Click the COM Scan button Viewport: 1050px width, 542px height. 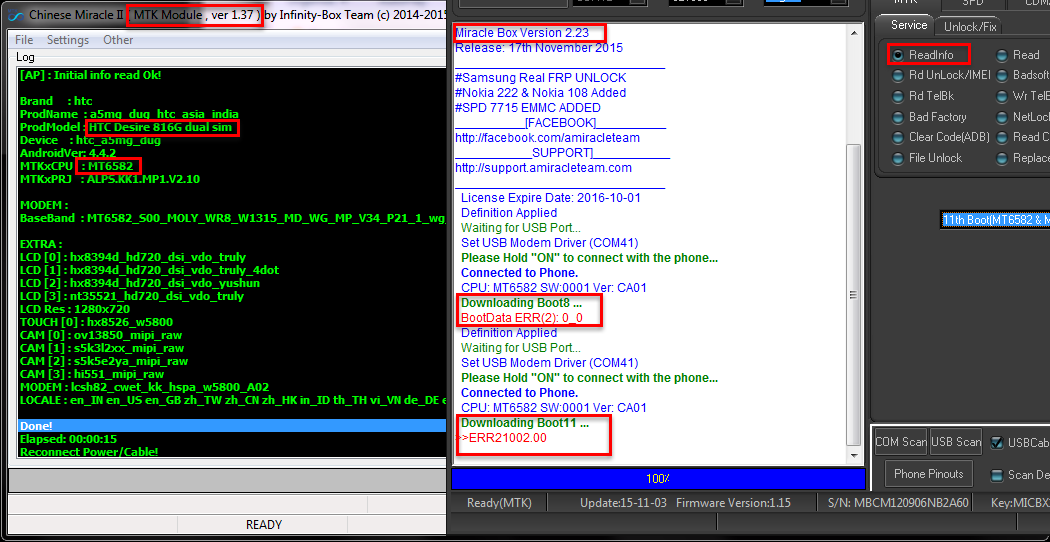pos(901,442)
